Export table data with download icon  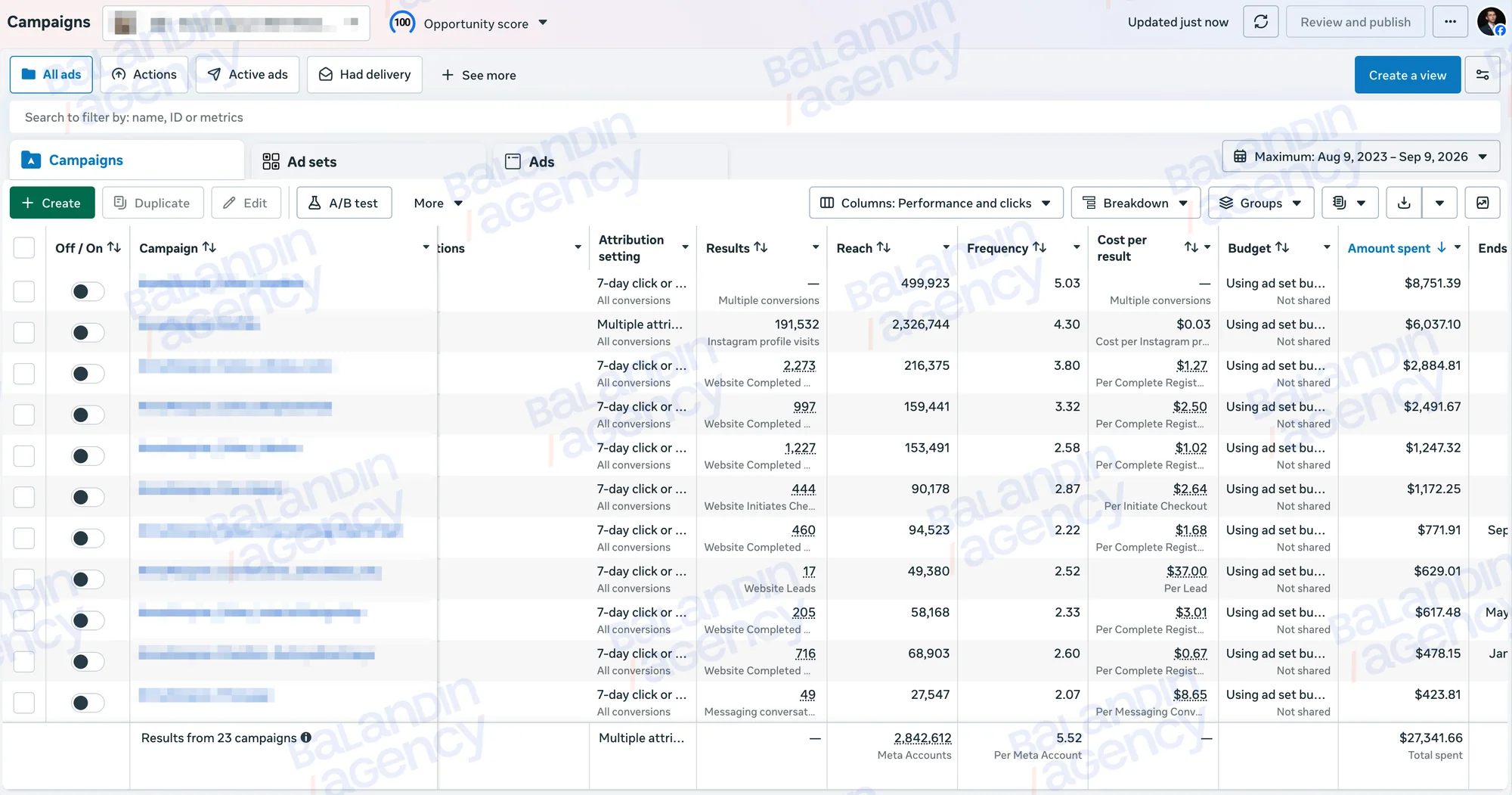click(1404, 203)
